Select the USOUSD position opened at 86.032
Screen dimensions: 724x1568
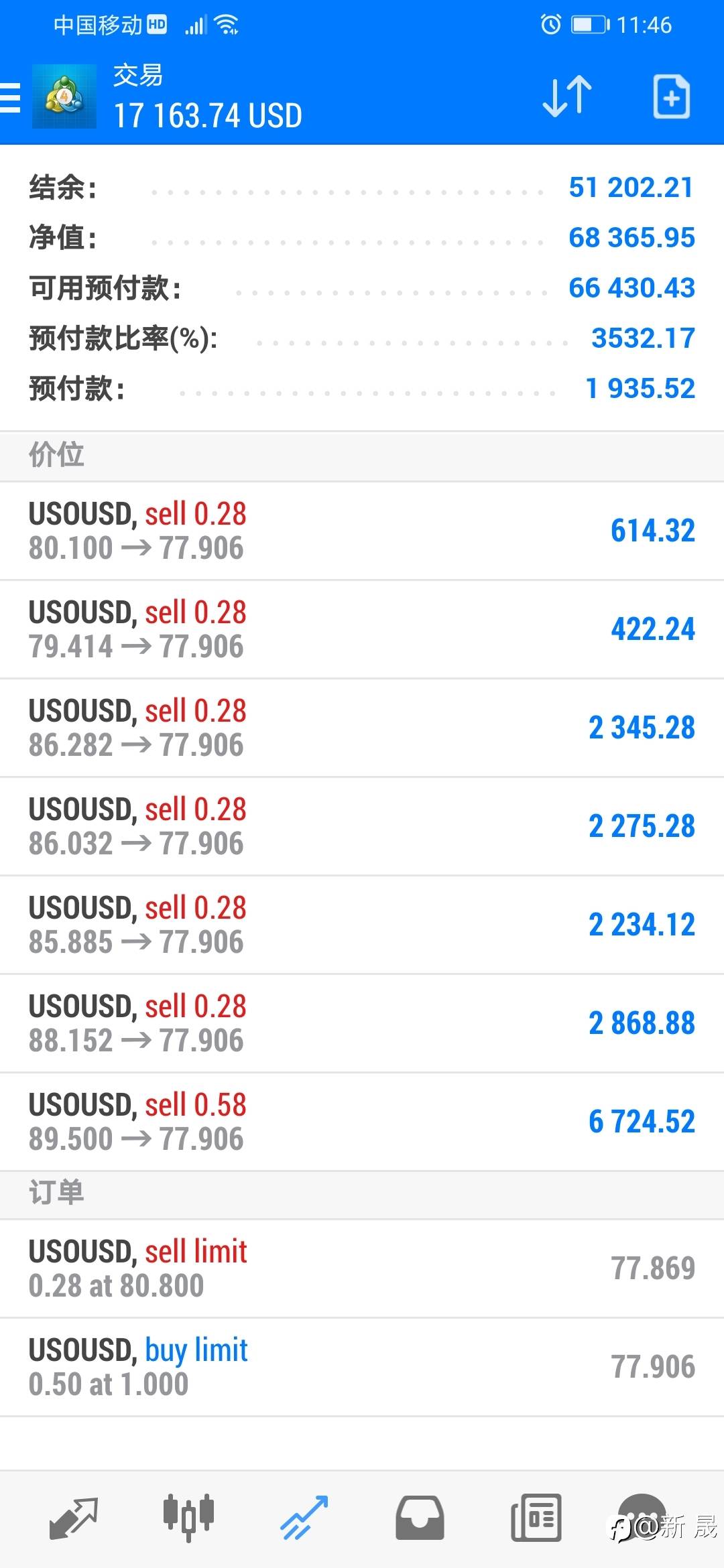pos(362,826)
